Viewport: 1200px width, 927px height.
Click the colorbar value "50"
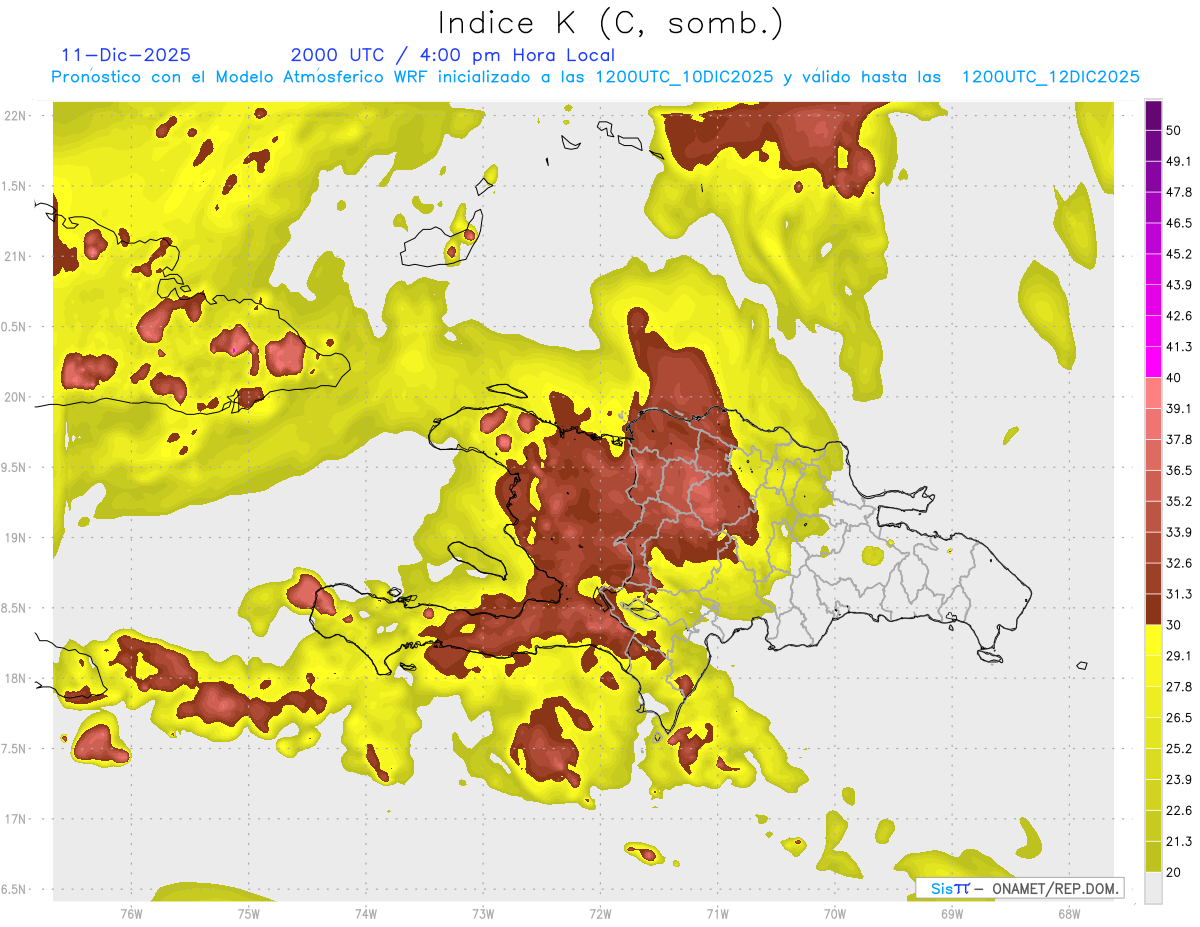[1175, 131]
